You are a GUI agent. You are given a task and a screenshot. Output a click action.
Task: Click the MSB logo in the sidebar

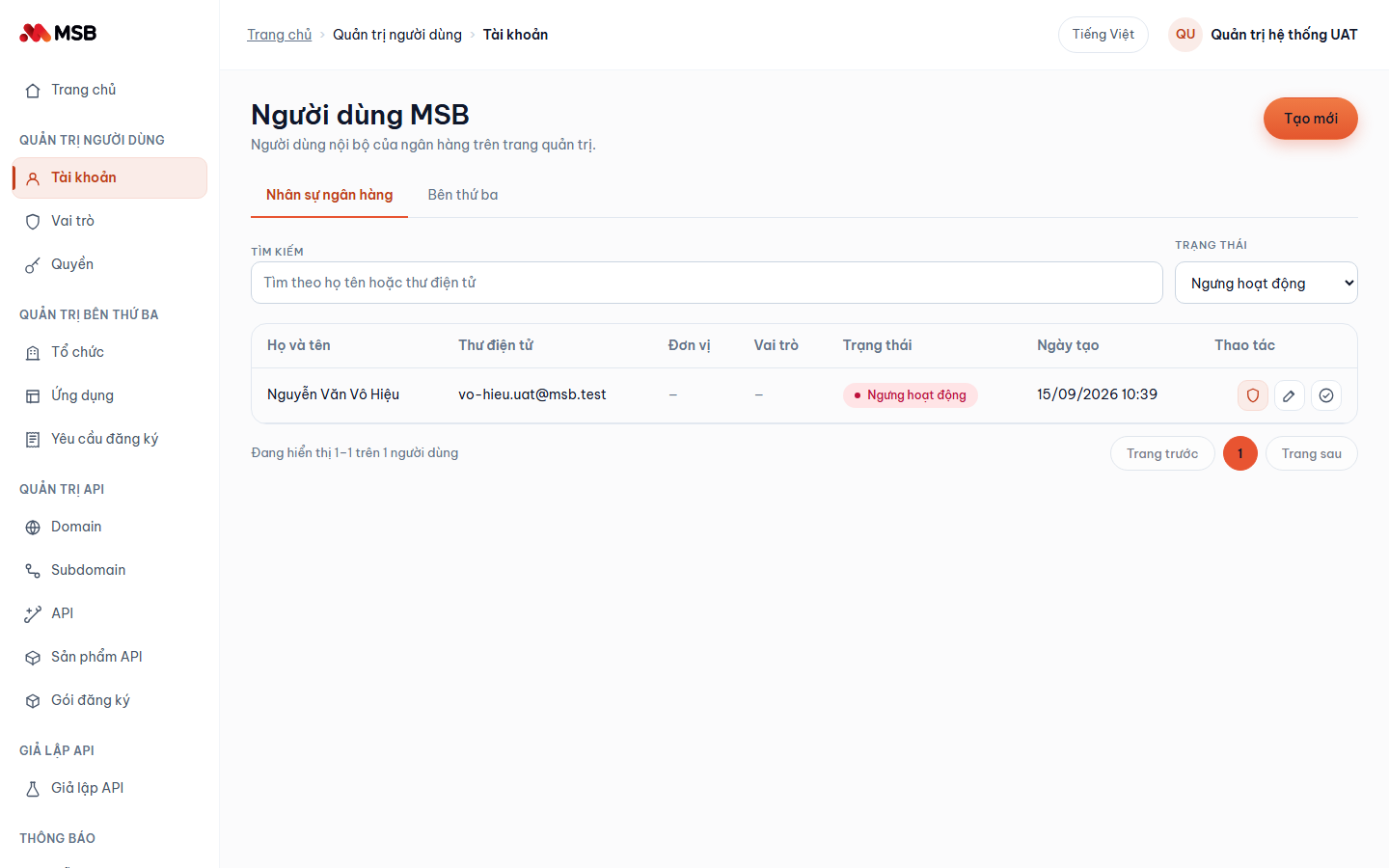click(x=58, y=33)
